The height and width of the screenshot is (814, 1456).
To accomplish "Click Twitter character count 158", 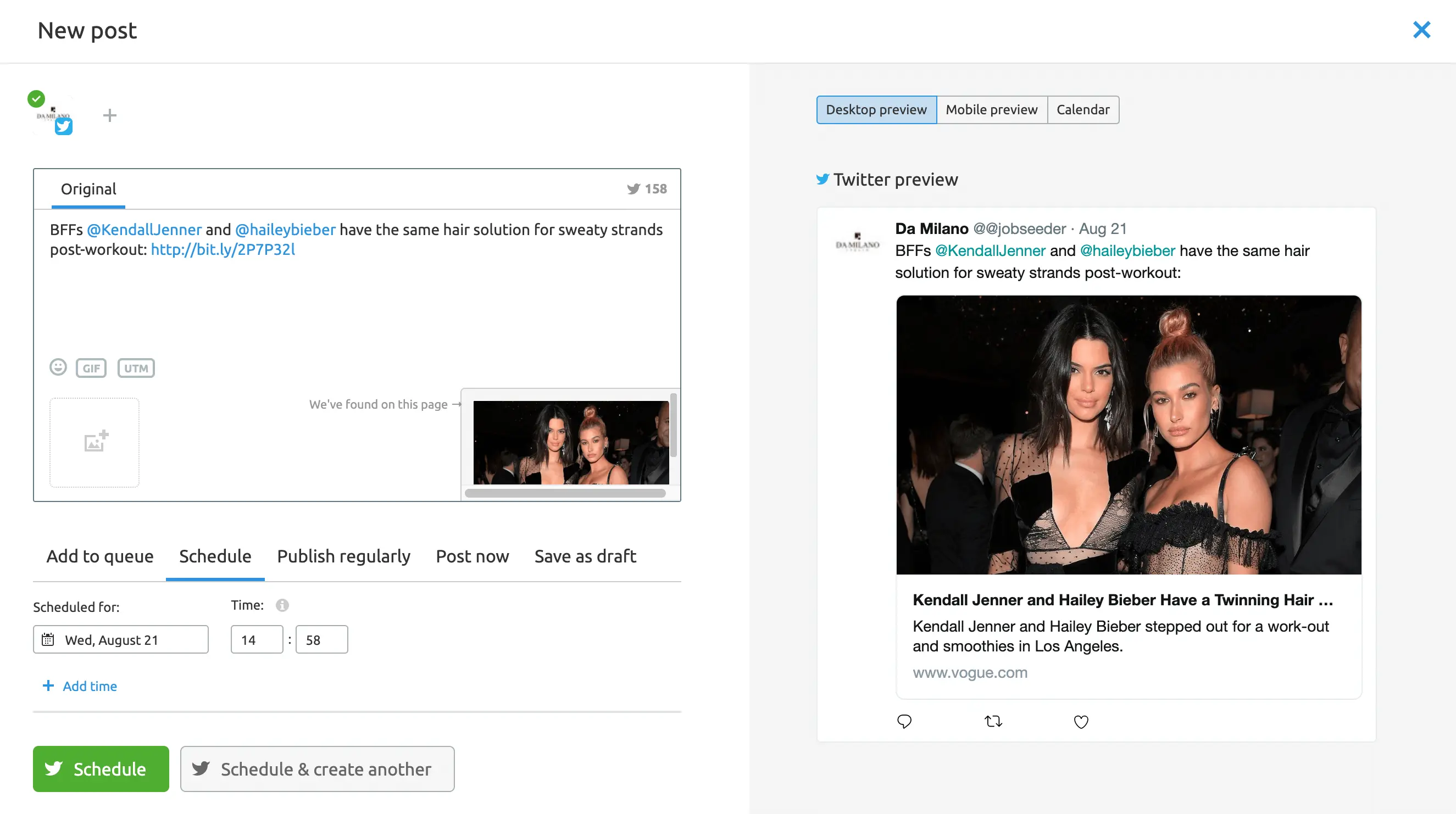I will 647,189.
